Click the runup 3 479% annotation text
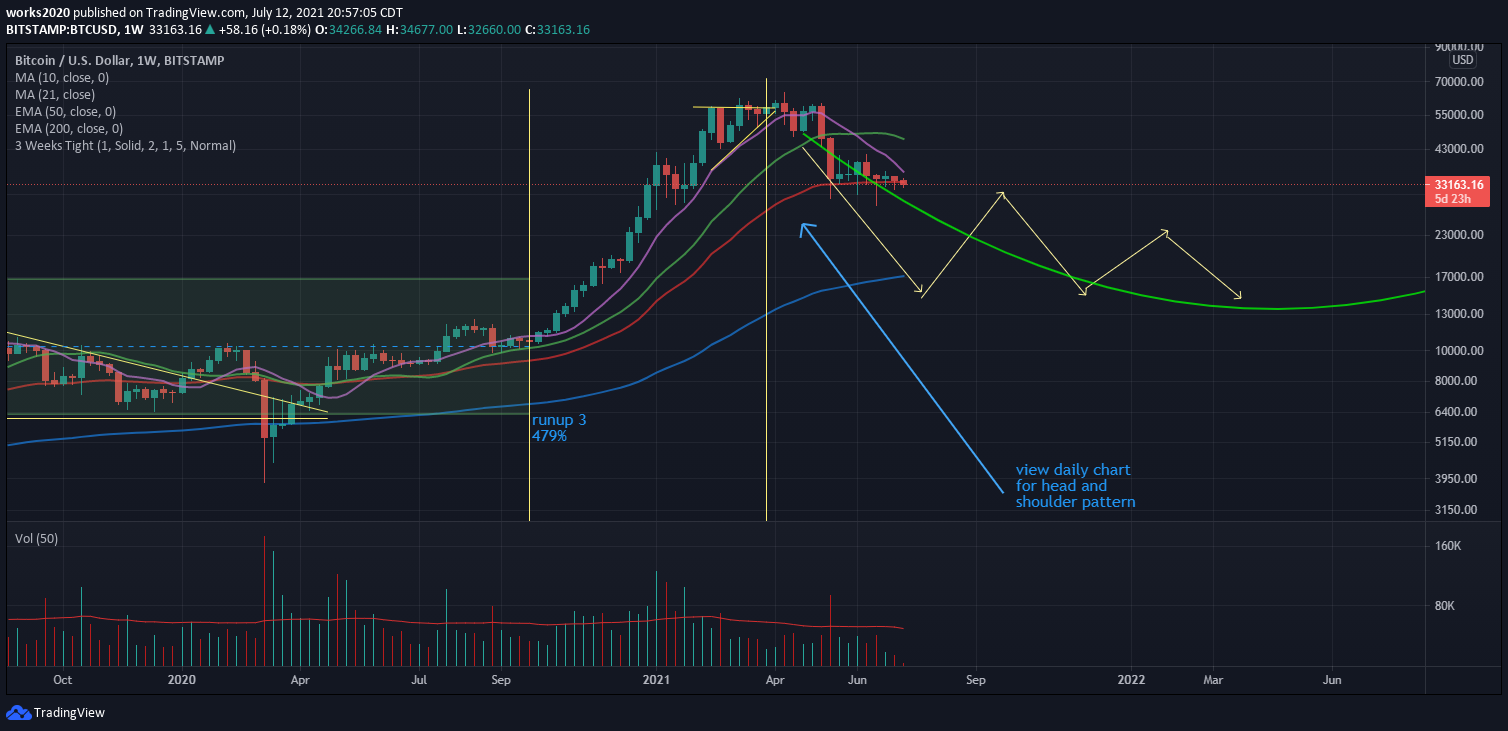 (x=559, y=428)
